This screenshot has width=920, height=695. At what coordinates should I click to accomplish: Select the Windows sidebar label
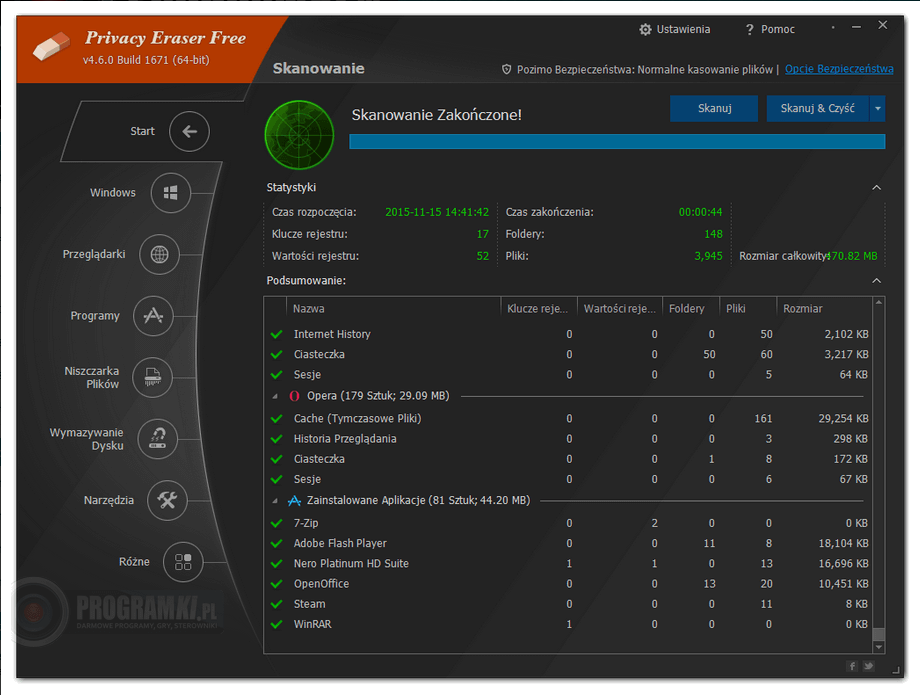point(113,193)
